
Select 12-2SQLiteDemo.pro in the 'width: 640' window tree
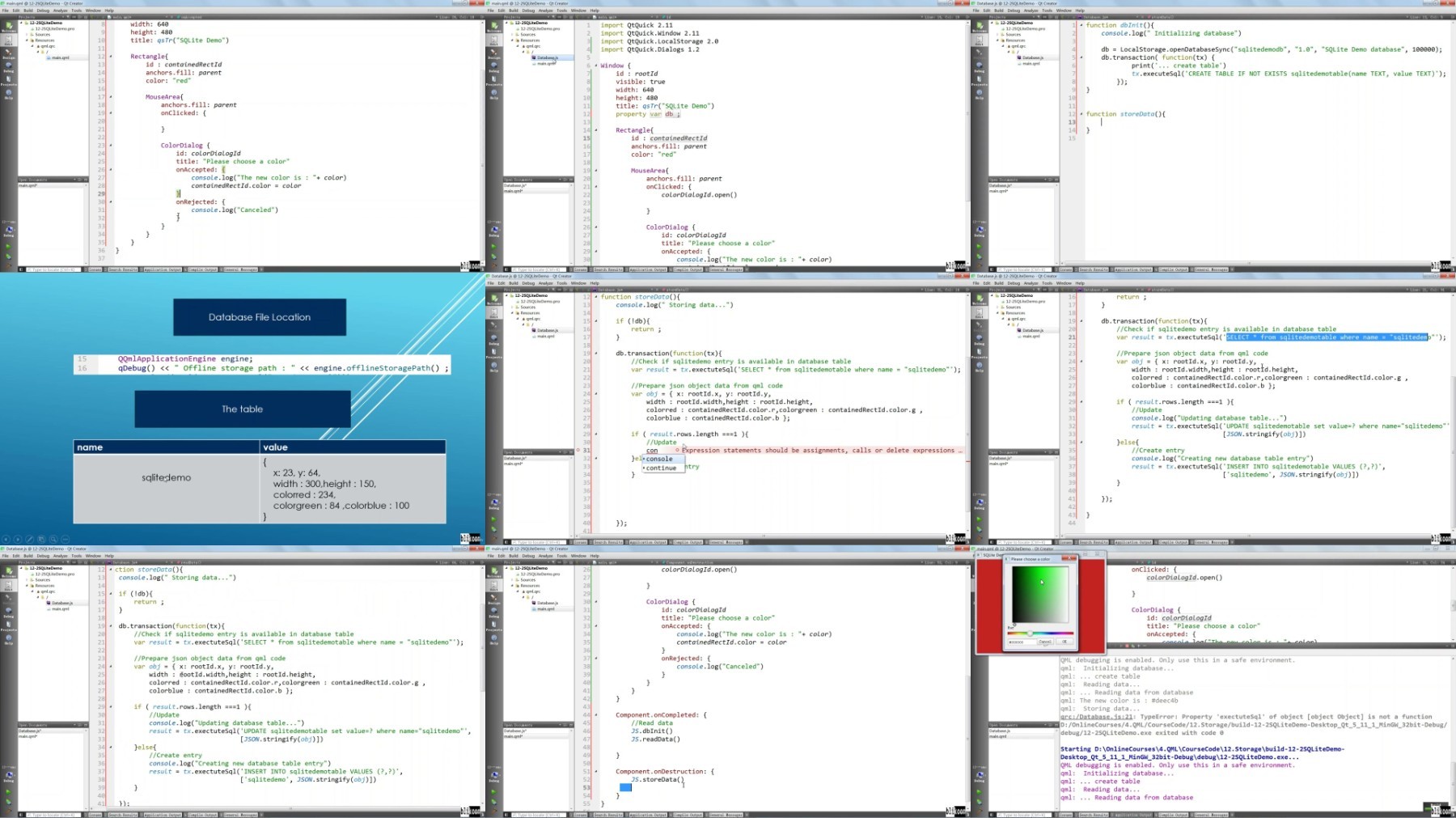coord(53,28)
